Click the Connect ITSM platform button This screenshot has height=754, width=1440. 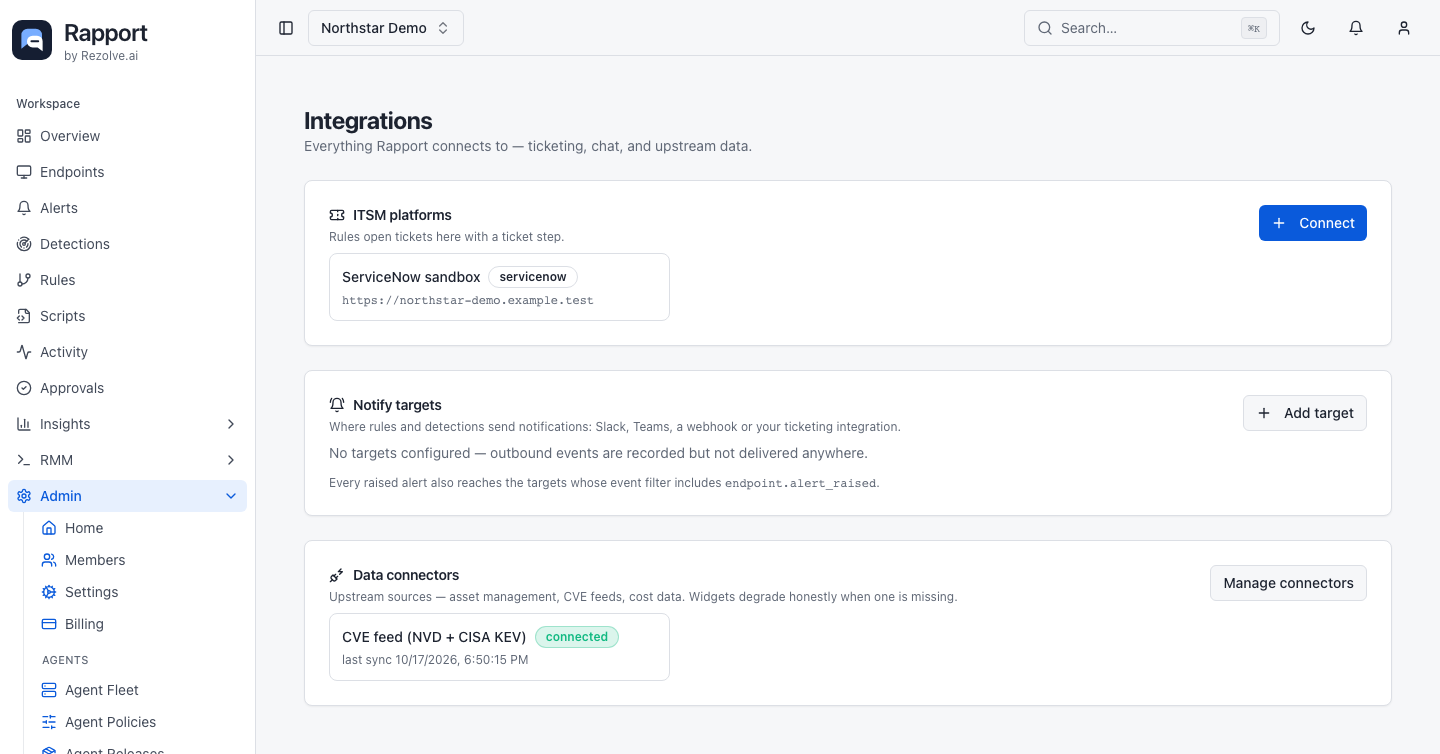[1313, 223]
